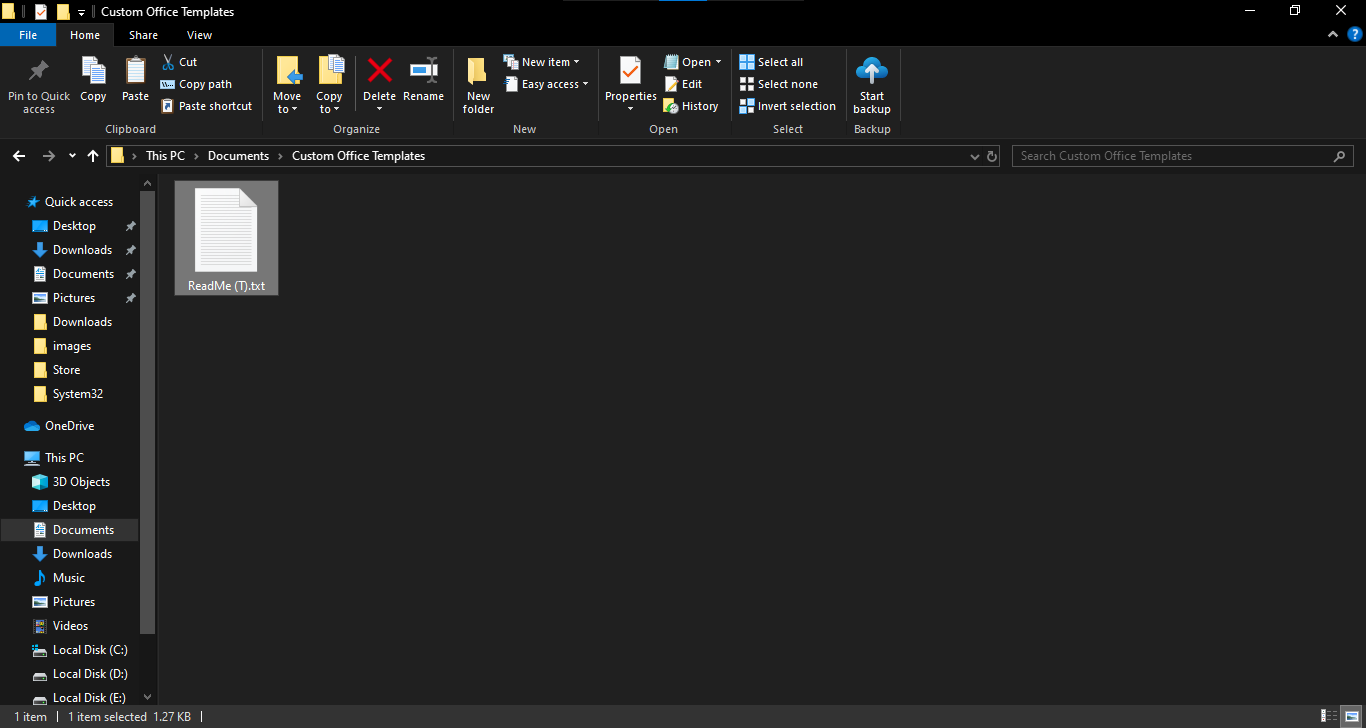Open the Help question mark icon
Screen dimensions: 1366x728
point(1355,34)
